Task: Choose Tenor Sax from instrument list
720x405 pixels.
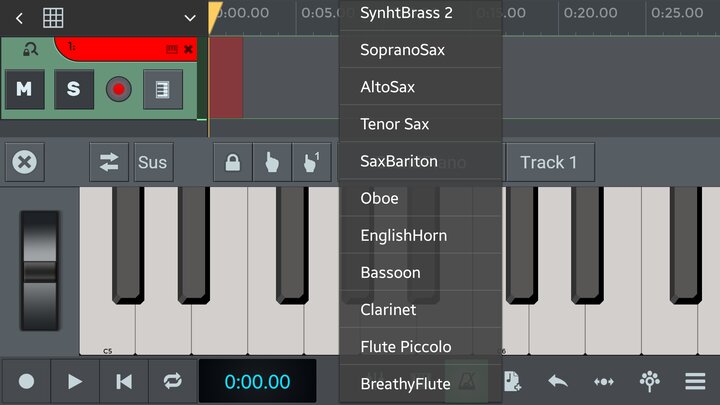Action: pos(421,124)
